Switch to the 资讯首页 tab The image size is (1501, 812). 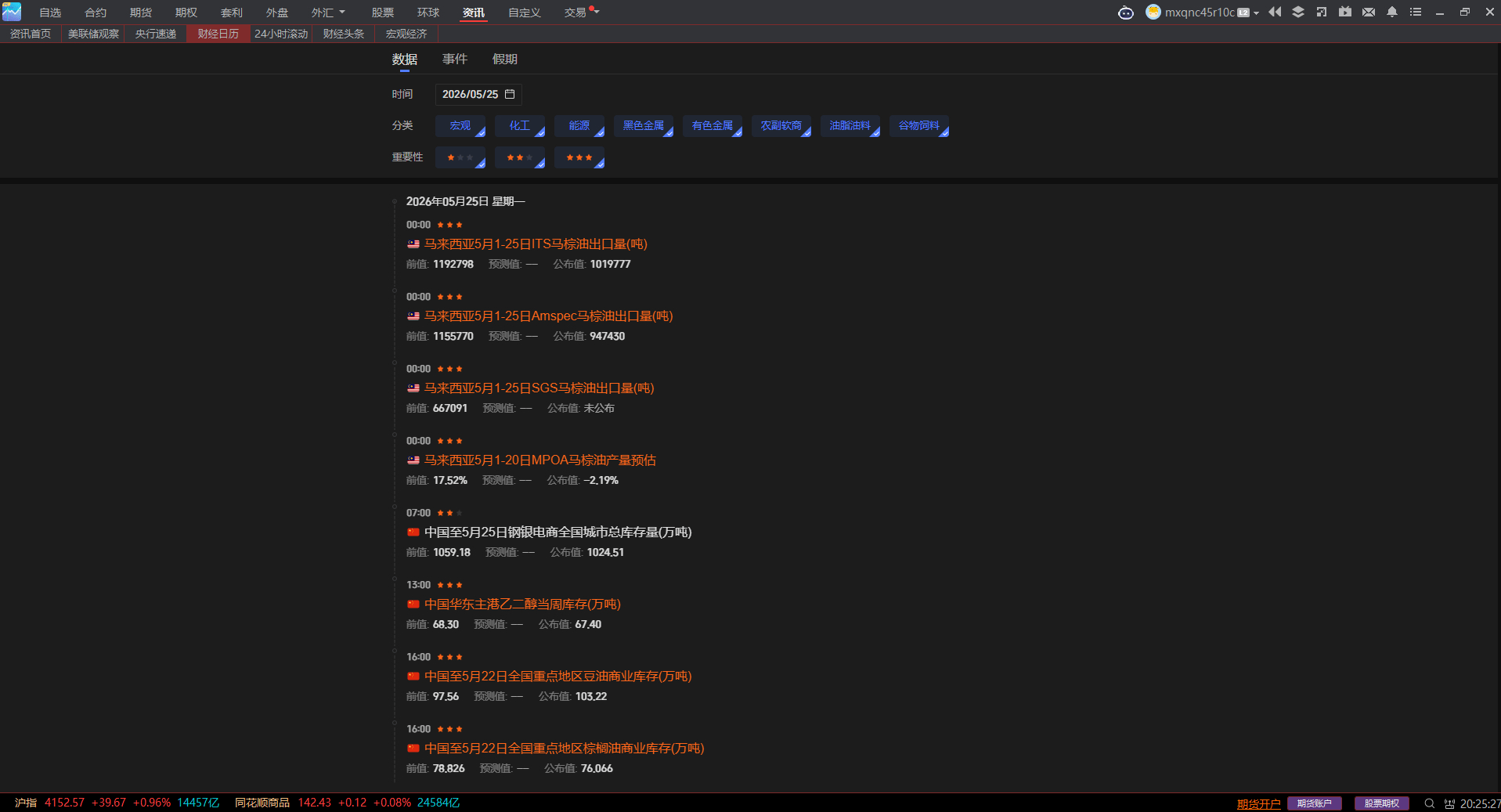click(31, 34)
